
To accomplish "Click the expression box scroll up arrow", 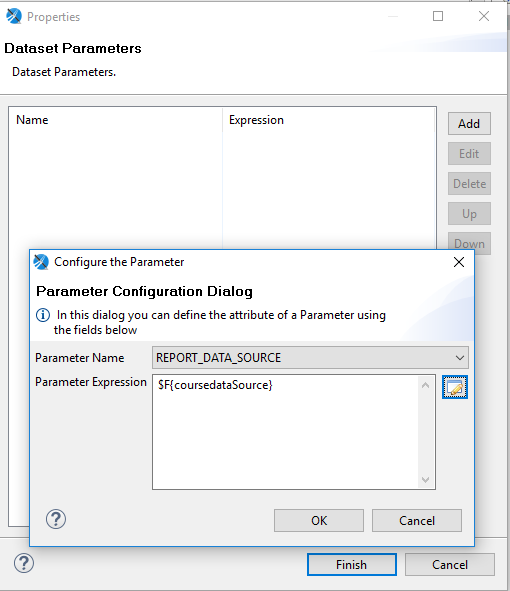I will tap(426, 385).
